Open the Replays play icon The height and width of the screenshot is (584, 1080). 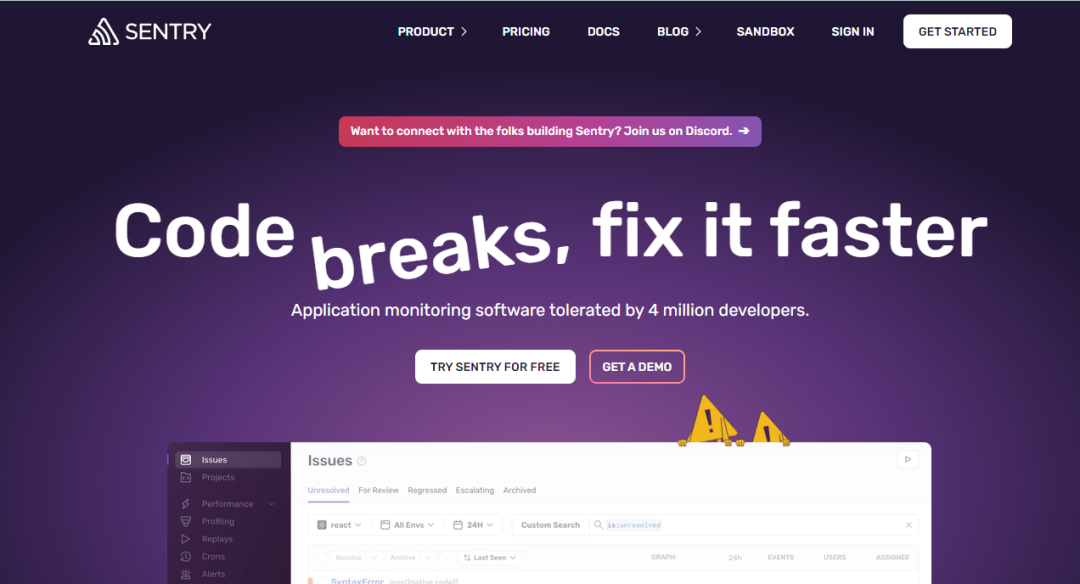[186, 539]
